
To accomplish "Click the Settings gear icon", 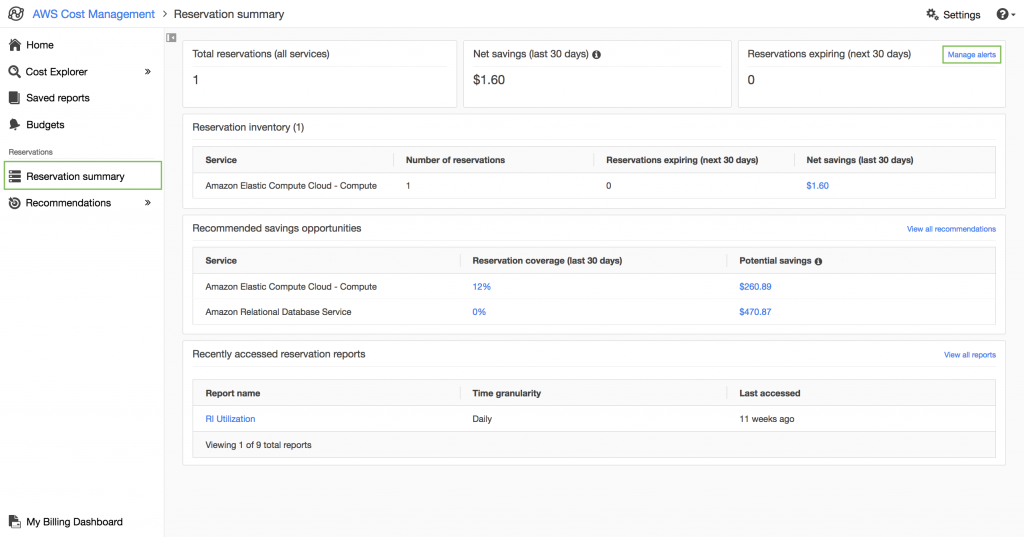I will point(932,15).
